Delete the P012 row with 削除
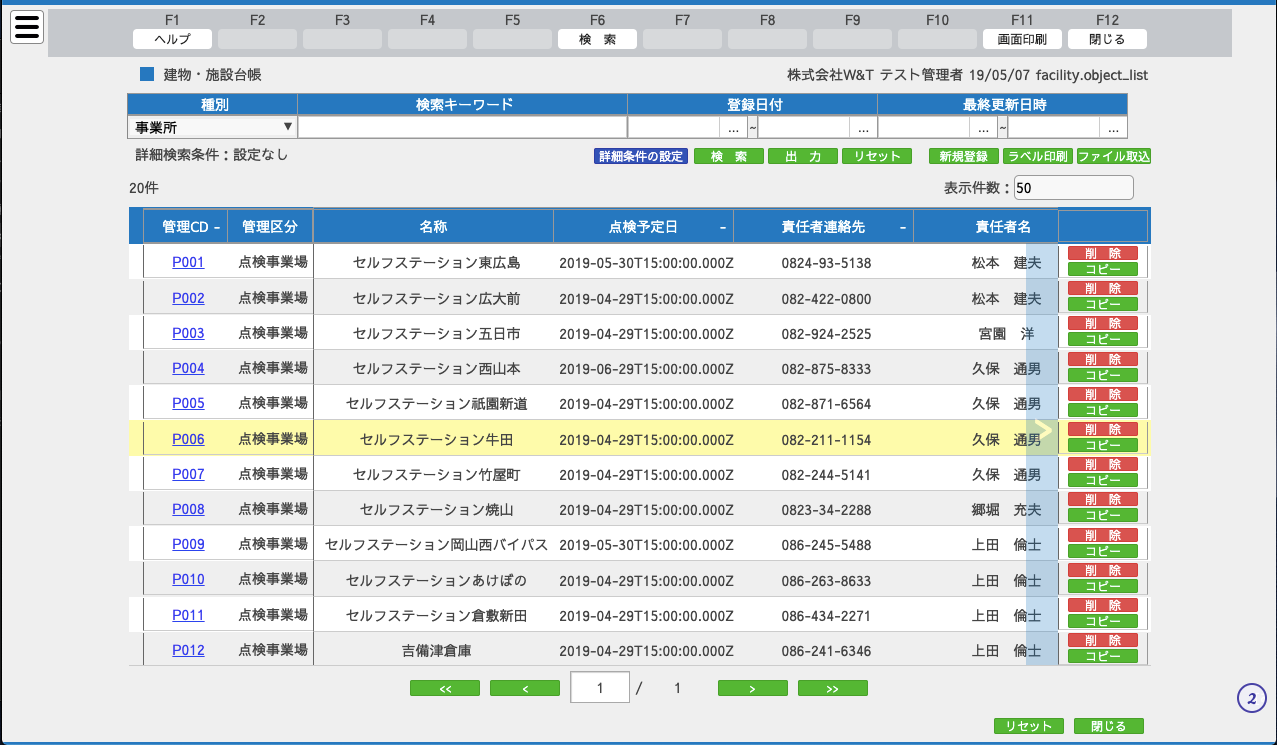The height and width of the screenshot is (745, 1277). click(x=1103, y=641)
